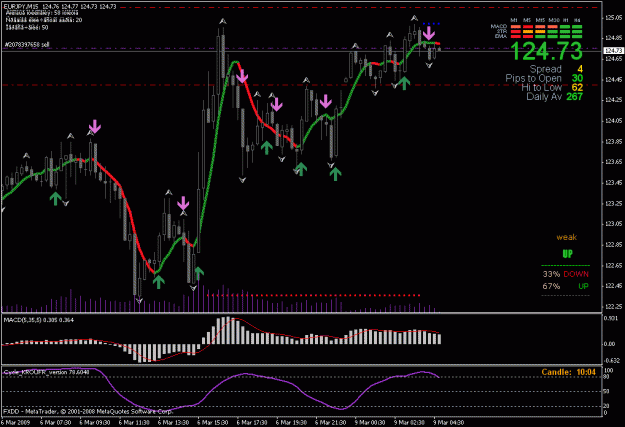Click the -0.632 MACD scale value
The height and width of the screenshot is (427, 625).
pyautogui.click(x=612, y=360)
